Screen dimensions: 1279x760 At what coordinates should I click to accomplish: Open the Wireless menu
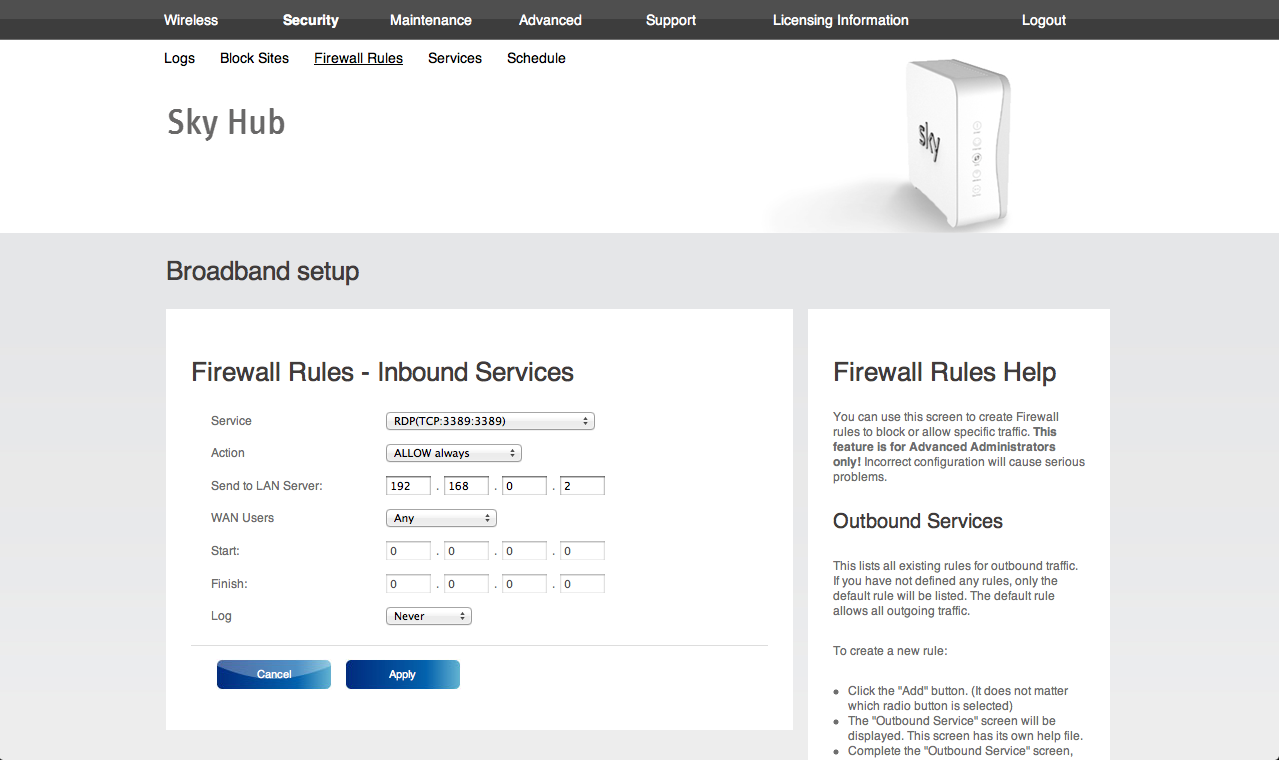[190, 20]
